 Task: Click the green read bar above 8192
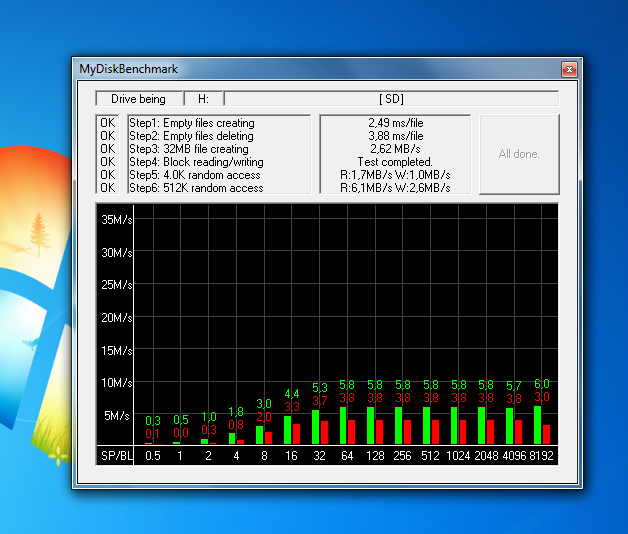click(x=537, y=425)
